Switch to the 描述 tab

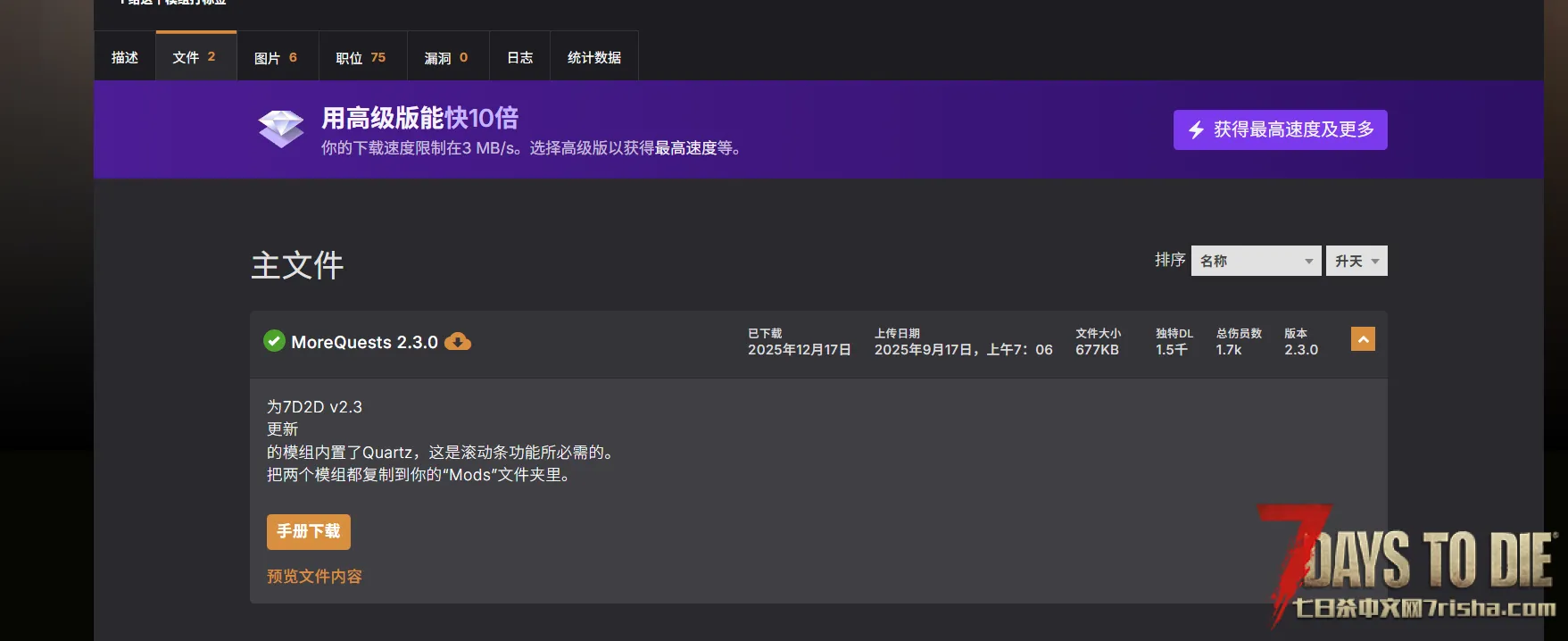click(x=125, y=57)
